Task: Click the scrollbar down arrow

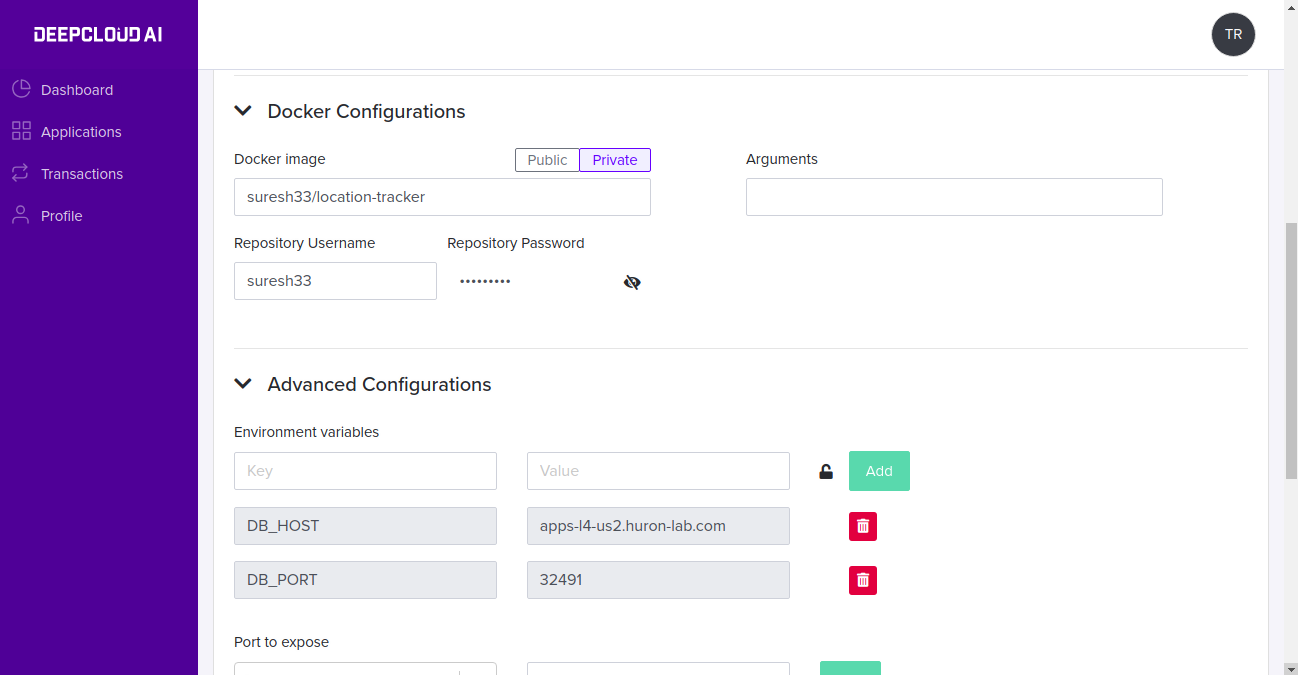Action: [x=1290, y=667]
